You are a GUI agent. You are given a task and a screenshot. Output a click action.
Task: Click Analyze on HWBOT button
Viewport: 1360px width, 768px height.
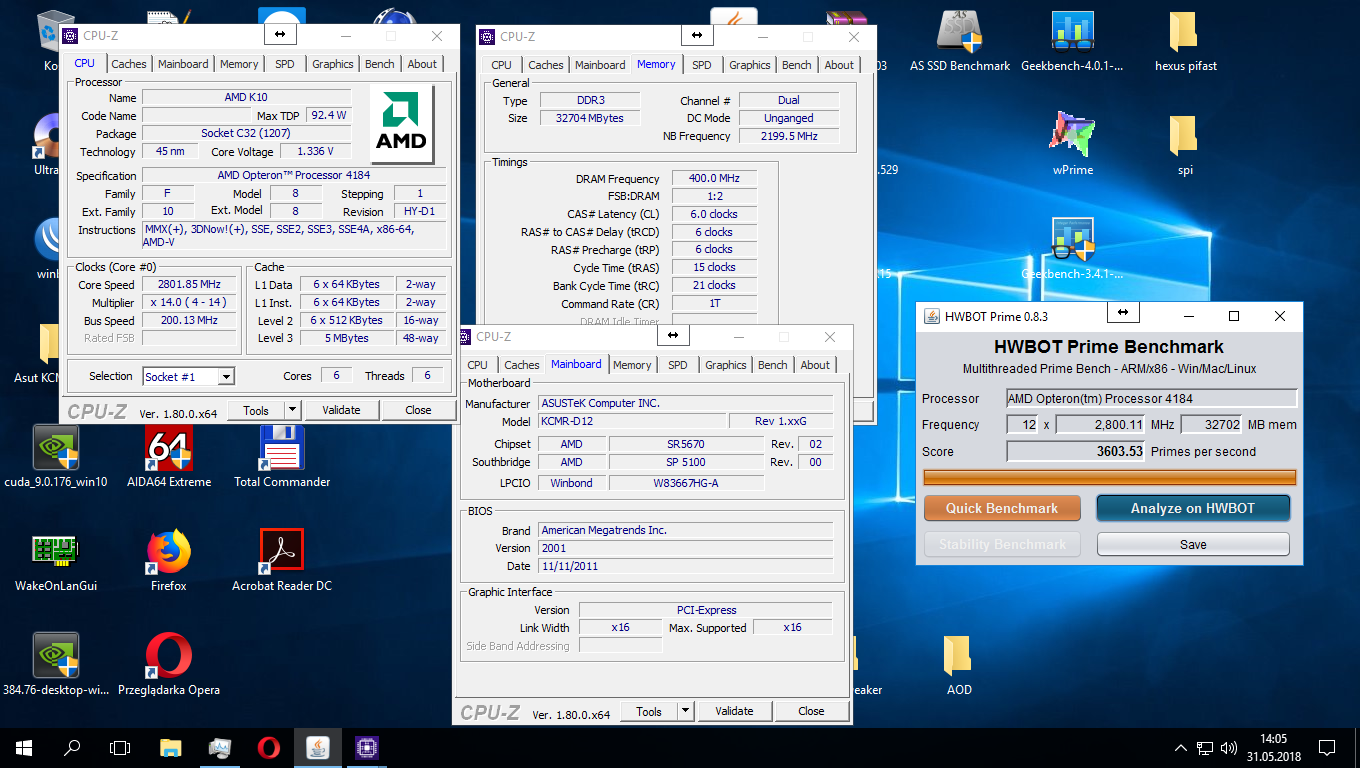pyautogui.click(x=1193, y=508)
